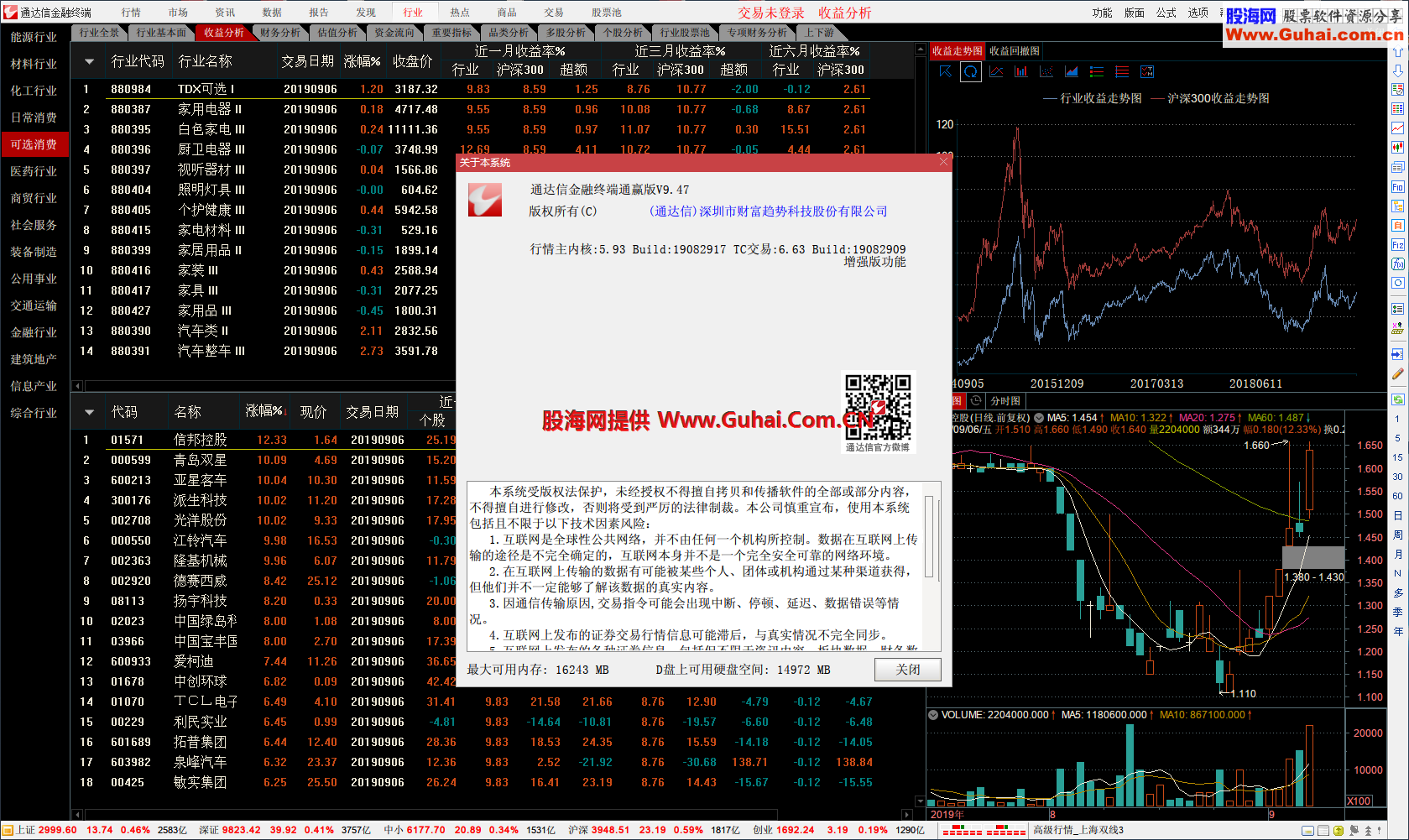Click the circle sidebar icon
The width and height of the screenshot is (1409, 840).
(1397, 283)
